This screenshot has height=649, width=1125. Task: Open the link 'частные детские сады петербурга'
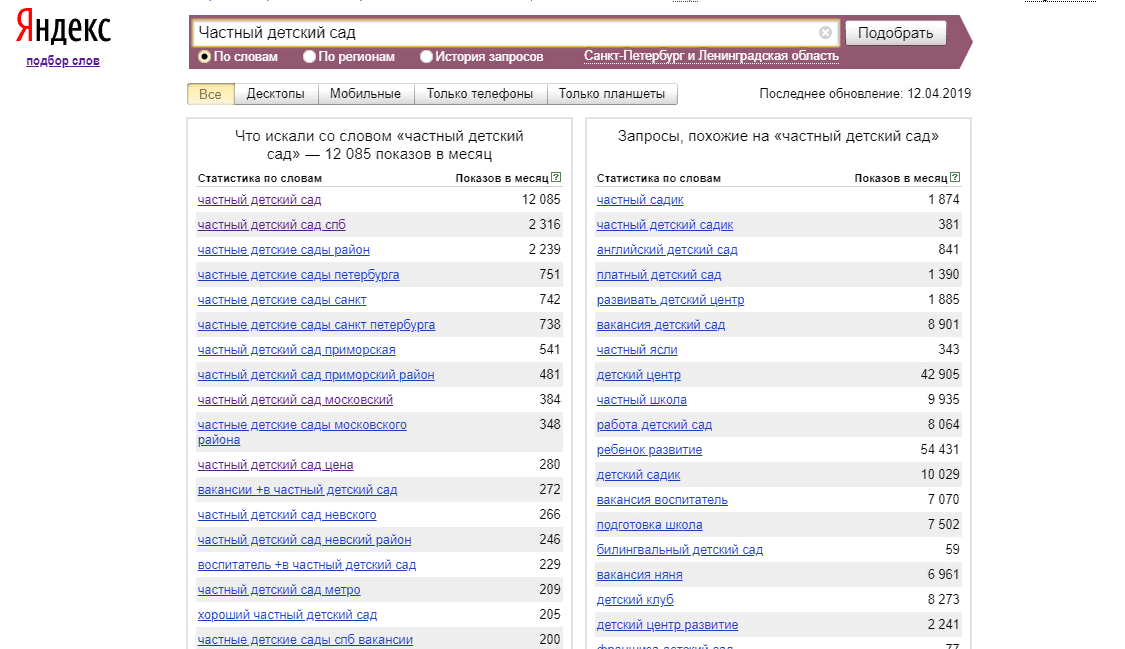click(x=298, y=275)
